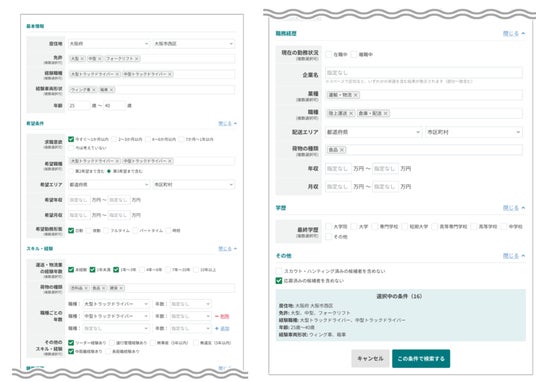Open 配送エリア 都道府県 dropdown

click(x=374, y=132)
